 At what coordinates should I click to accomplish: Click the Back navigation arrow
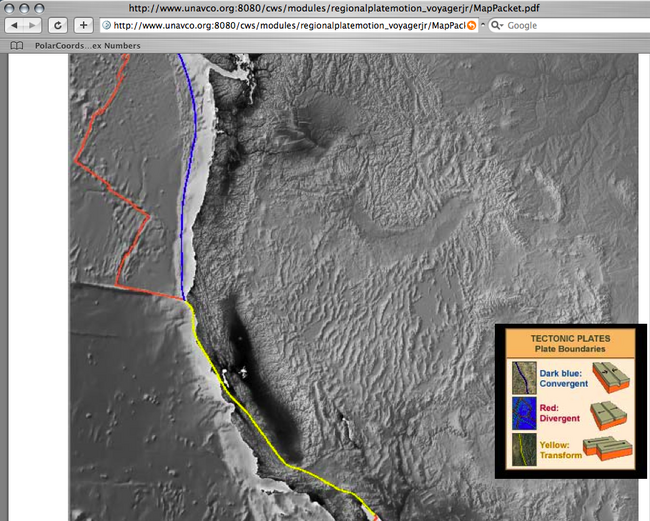click(15, 25)
